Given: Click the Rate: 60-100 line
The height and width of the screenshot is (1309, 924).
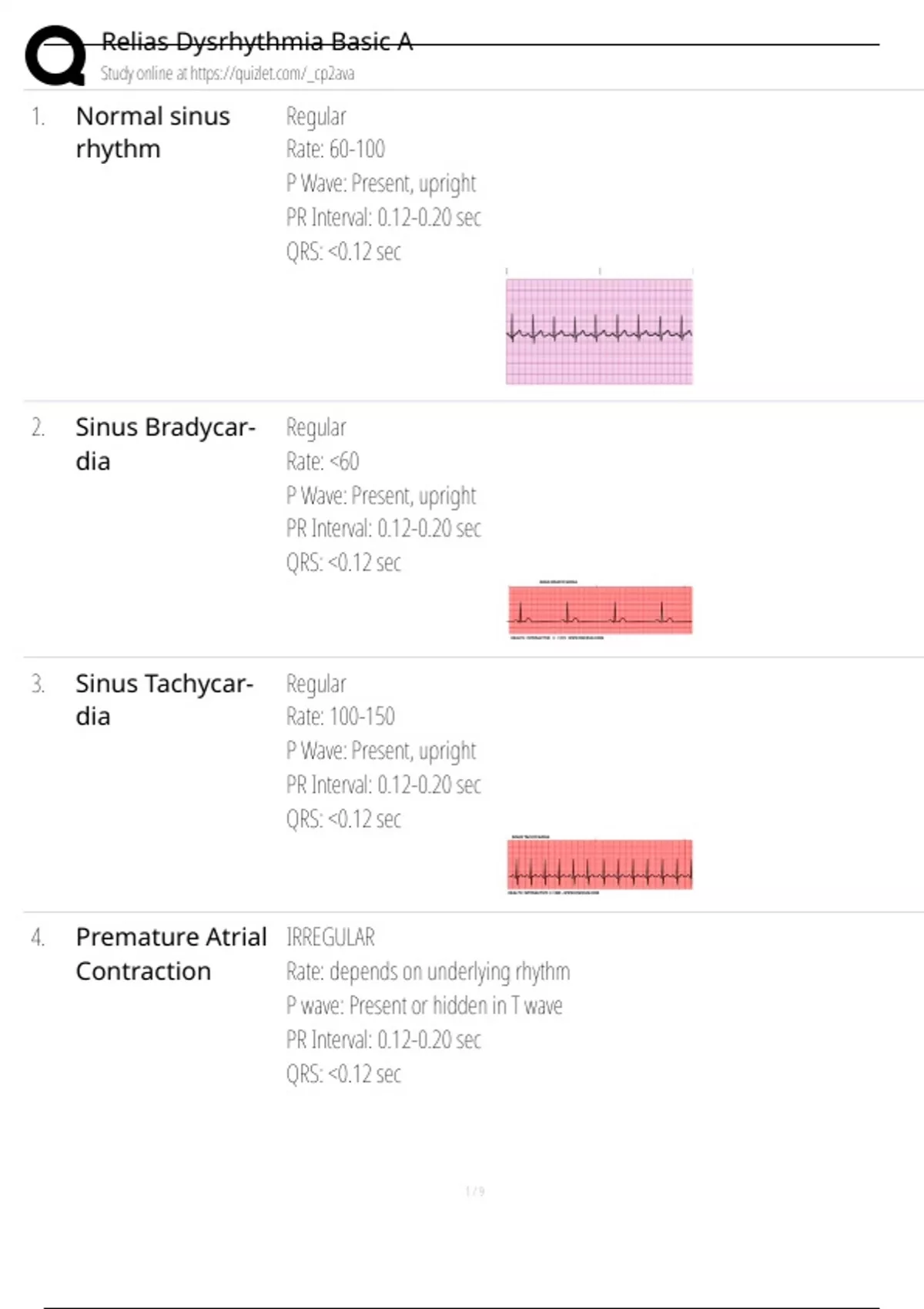Looking at the screenshot, I should click(335, 149).
